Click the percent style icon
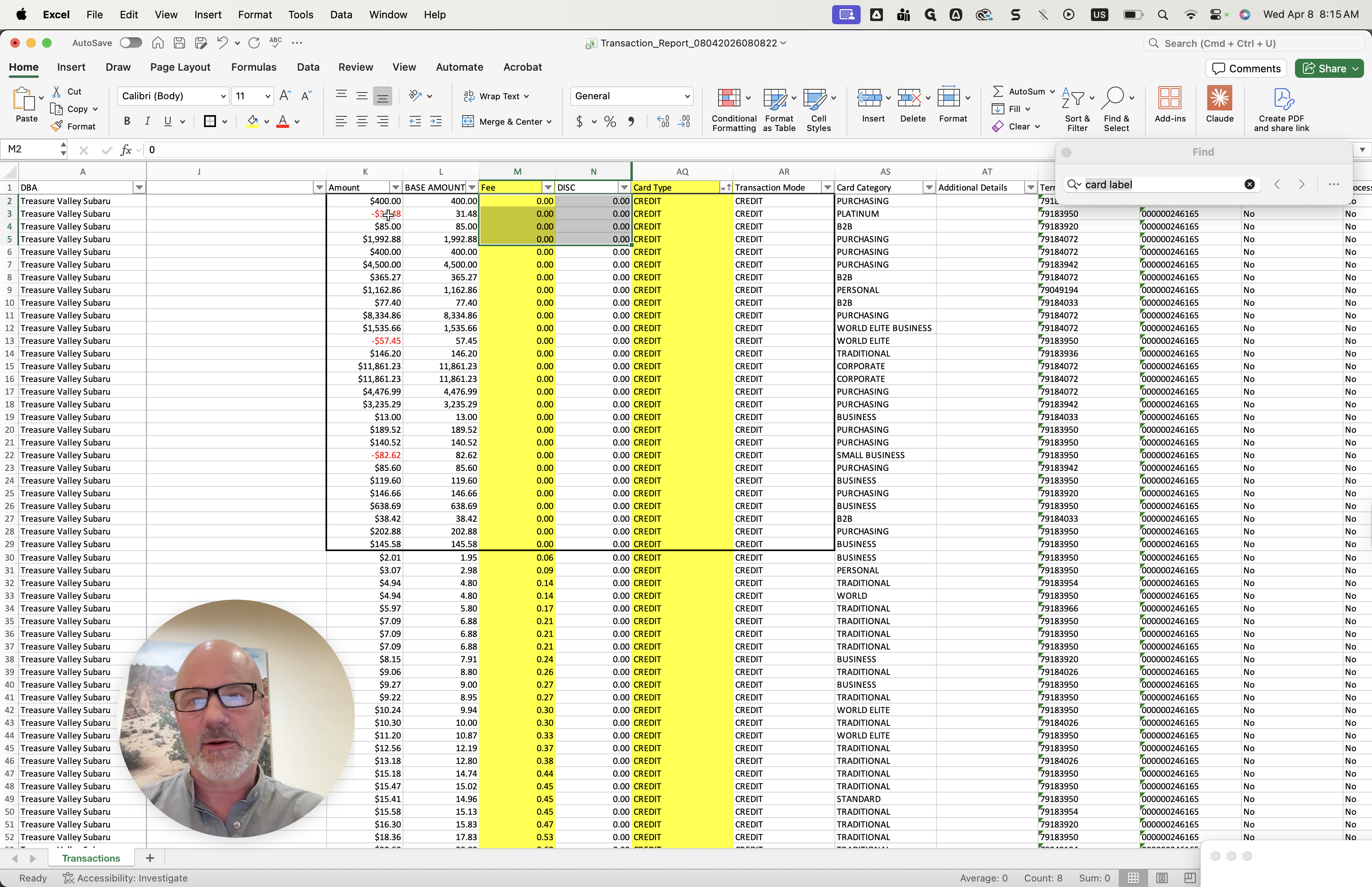This screenshot has width=1372, height=887. point(610,121)
